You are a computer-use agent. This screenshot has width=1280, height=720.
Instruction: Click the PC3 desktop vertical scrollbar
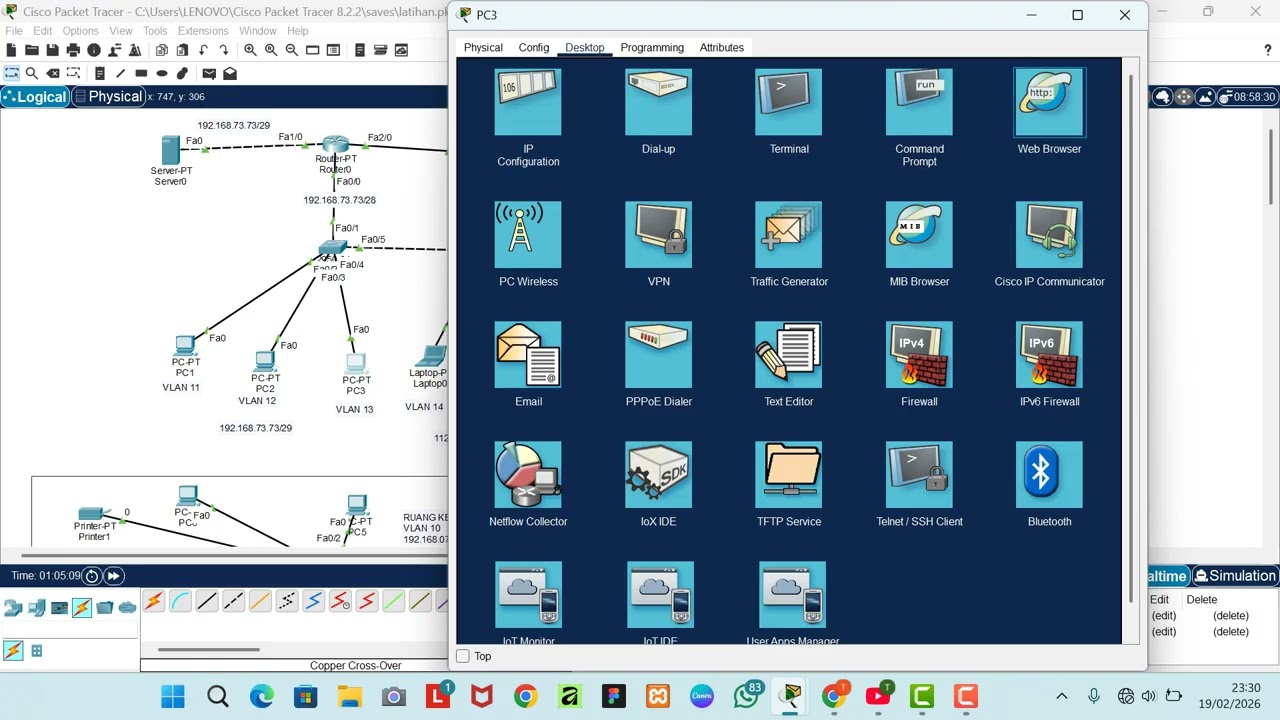1132,337
